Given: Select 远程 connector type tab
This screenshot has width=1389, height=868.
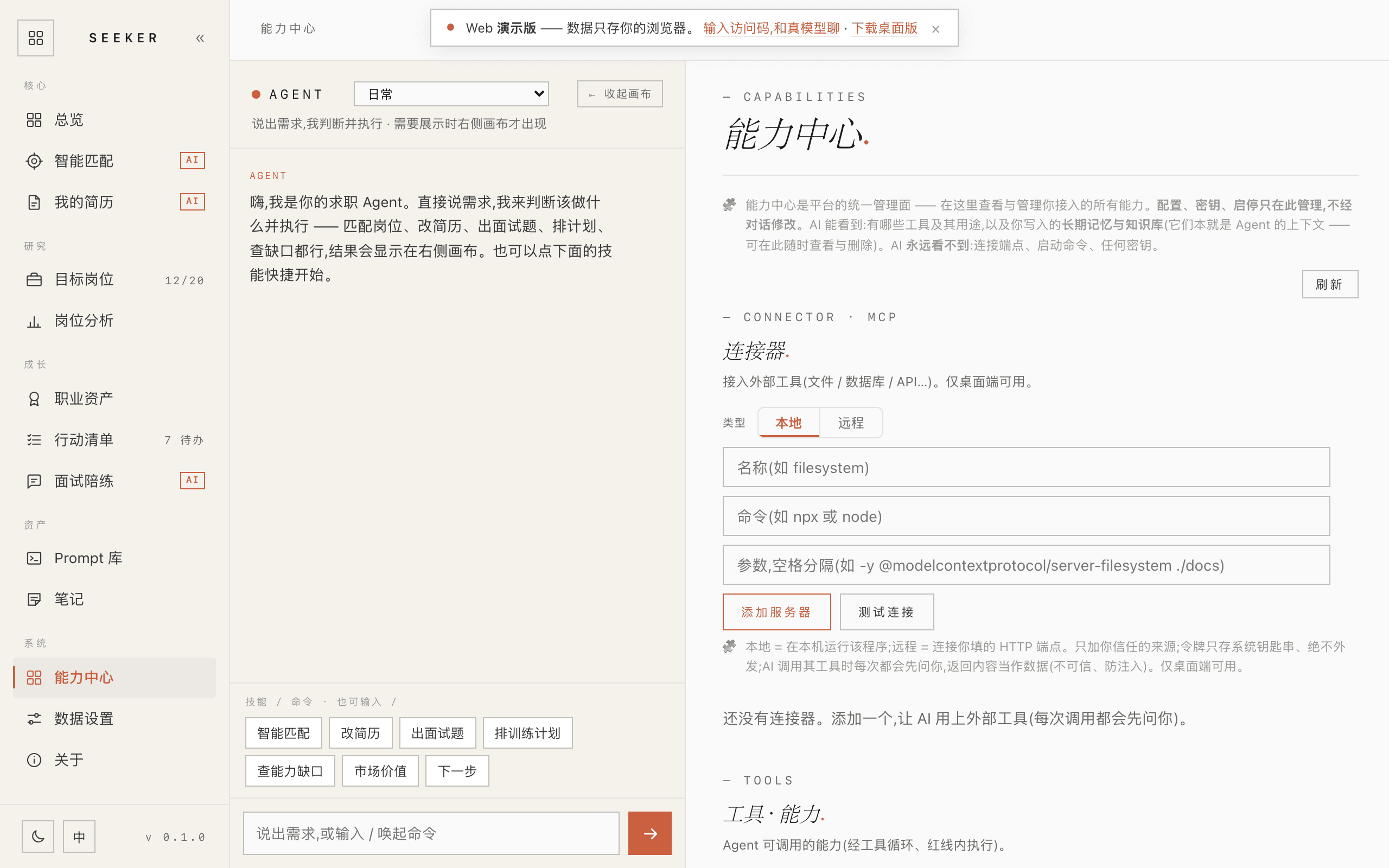Looking at the screenshot, I should (x=851, y=423).
